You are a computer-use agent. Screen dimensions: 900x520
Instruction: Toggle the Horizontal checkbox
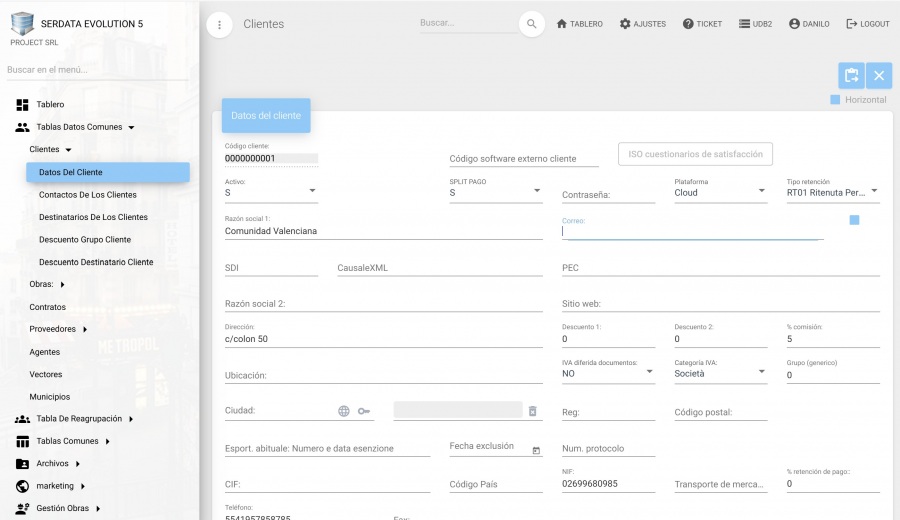click(x=835, y=100)
